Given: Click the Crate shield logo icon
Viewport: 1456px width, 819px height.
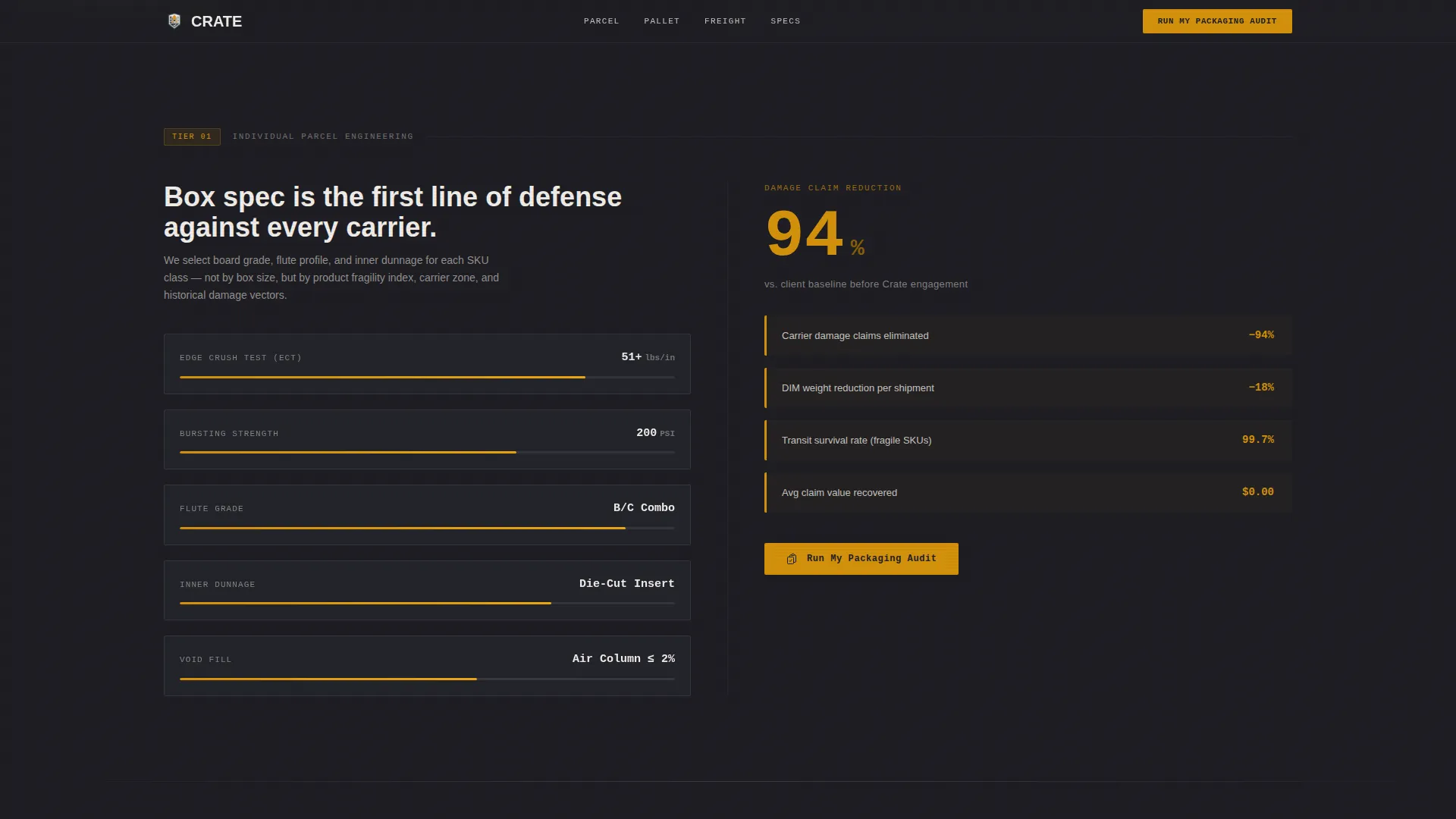Looking at the screenshot, I should click(x=174, y=21).
